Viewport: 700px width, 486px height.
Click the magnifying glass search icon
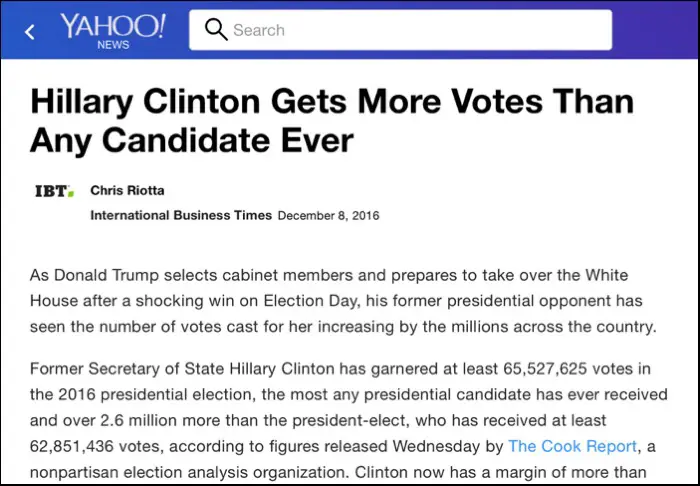point(216,30)
